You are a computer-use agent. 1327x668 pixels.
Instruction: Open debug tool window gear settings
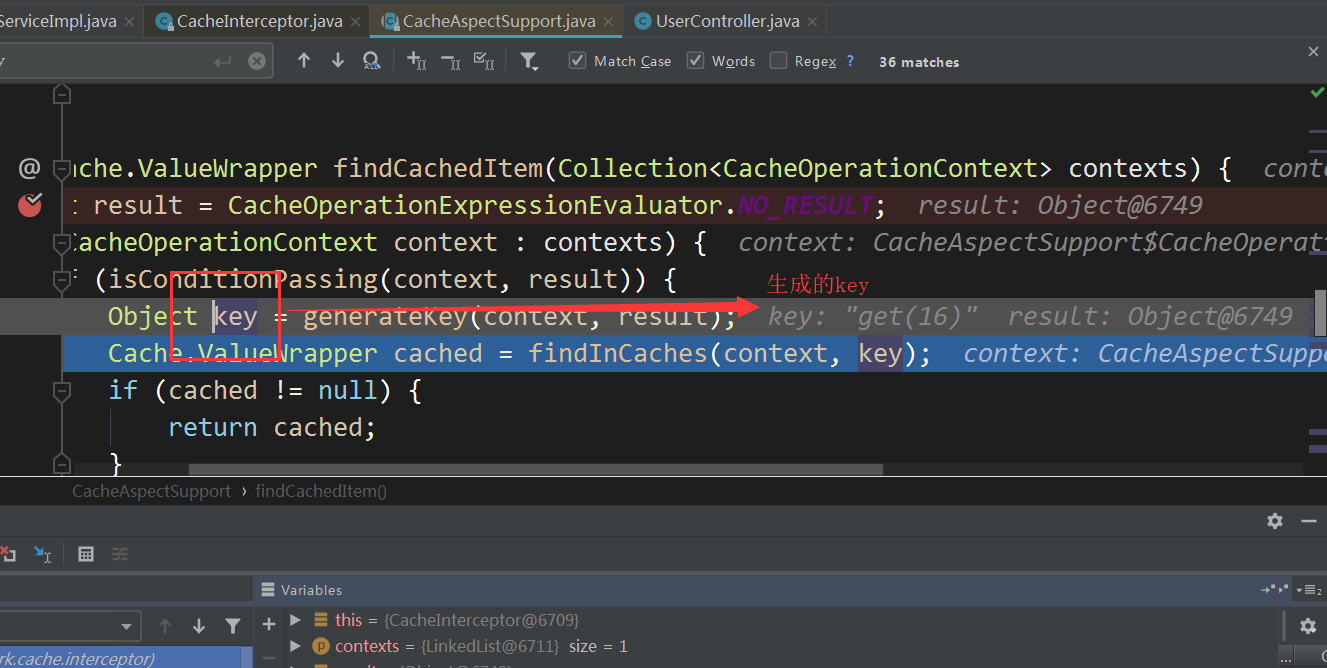tap(1275, 521)
